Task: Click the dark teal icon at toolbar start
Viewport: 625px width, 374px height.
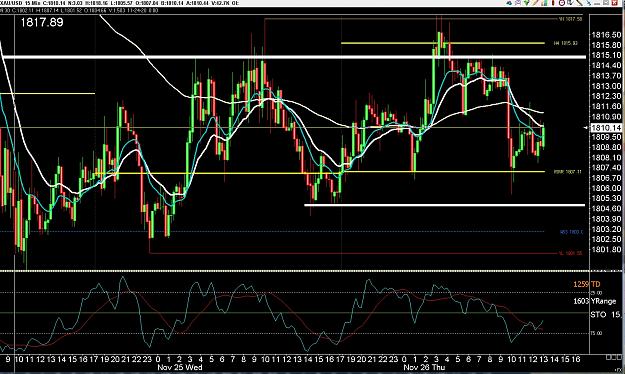Action: [509, 3]
